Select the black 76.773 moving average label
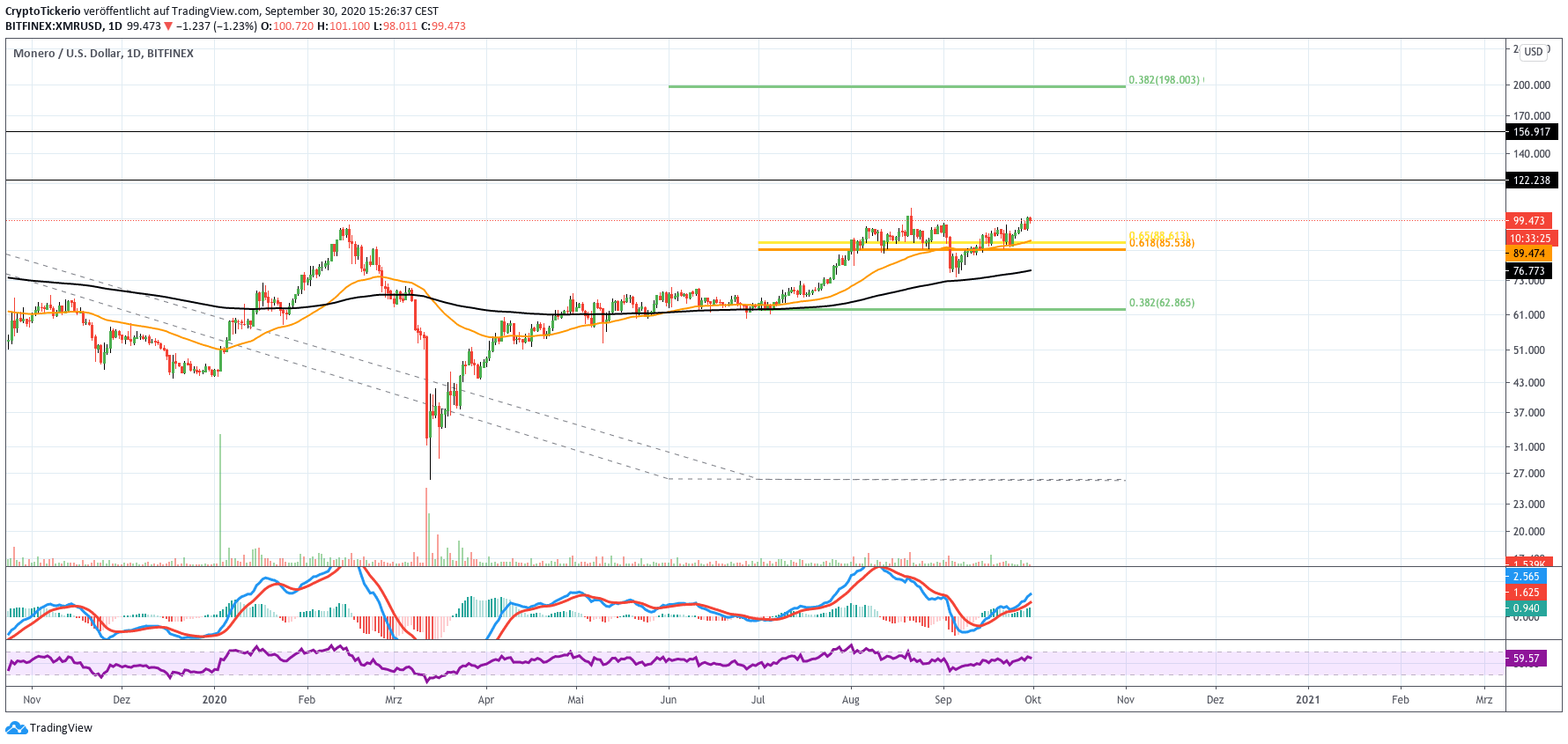This screenshot has width=1568, height=744. coord(1529,271)
